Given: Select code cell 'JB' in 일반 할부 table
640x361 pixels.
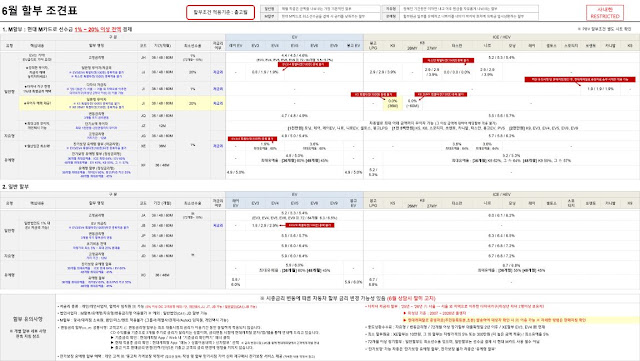Looking at the screenshot, I should pos(143,225).
